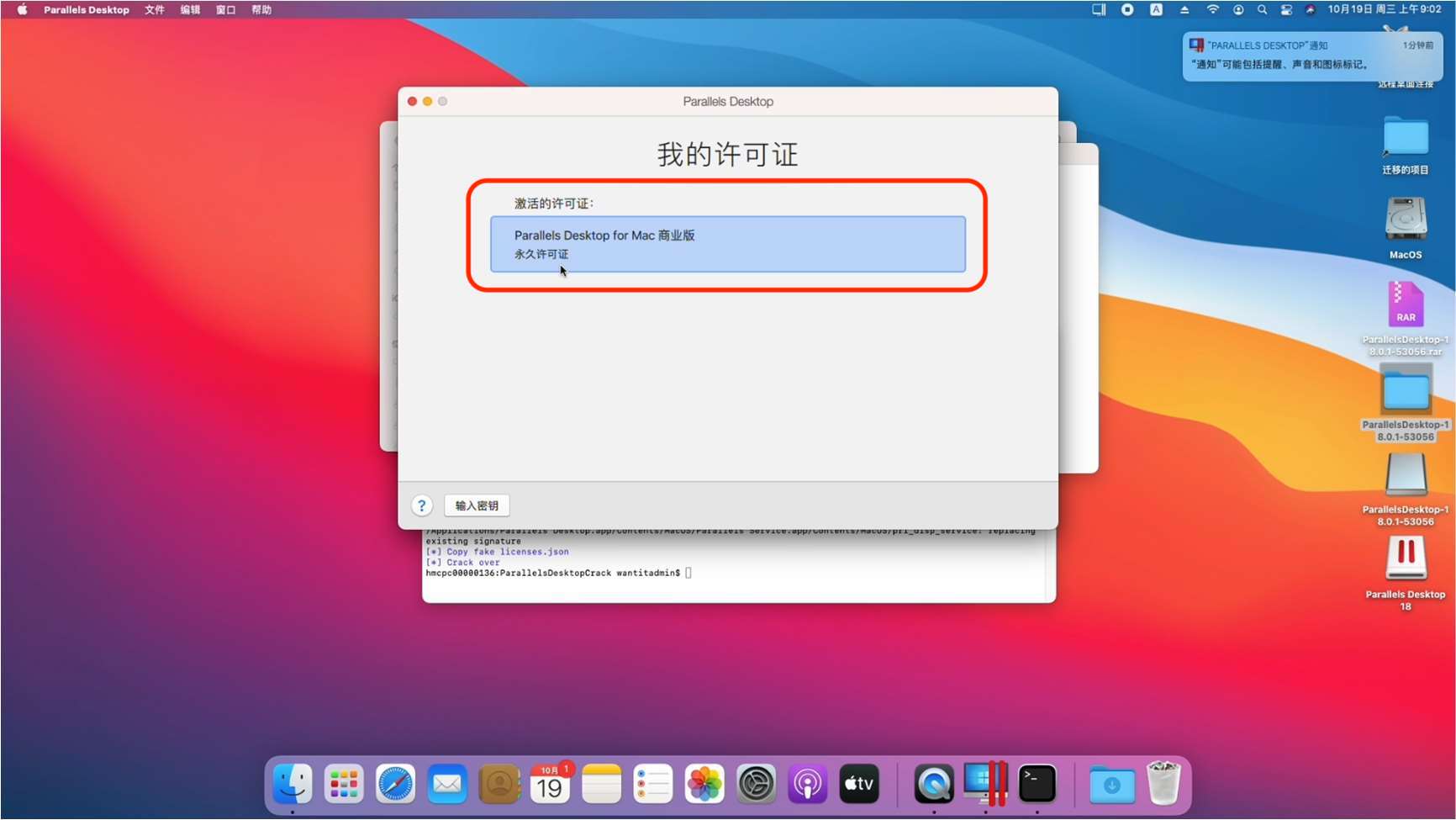Open Trash in the Dock
The height and width of the screenshot is (820, 1456).
pyautogui.click(x=1163, y=783)
